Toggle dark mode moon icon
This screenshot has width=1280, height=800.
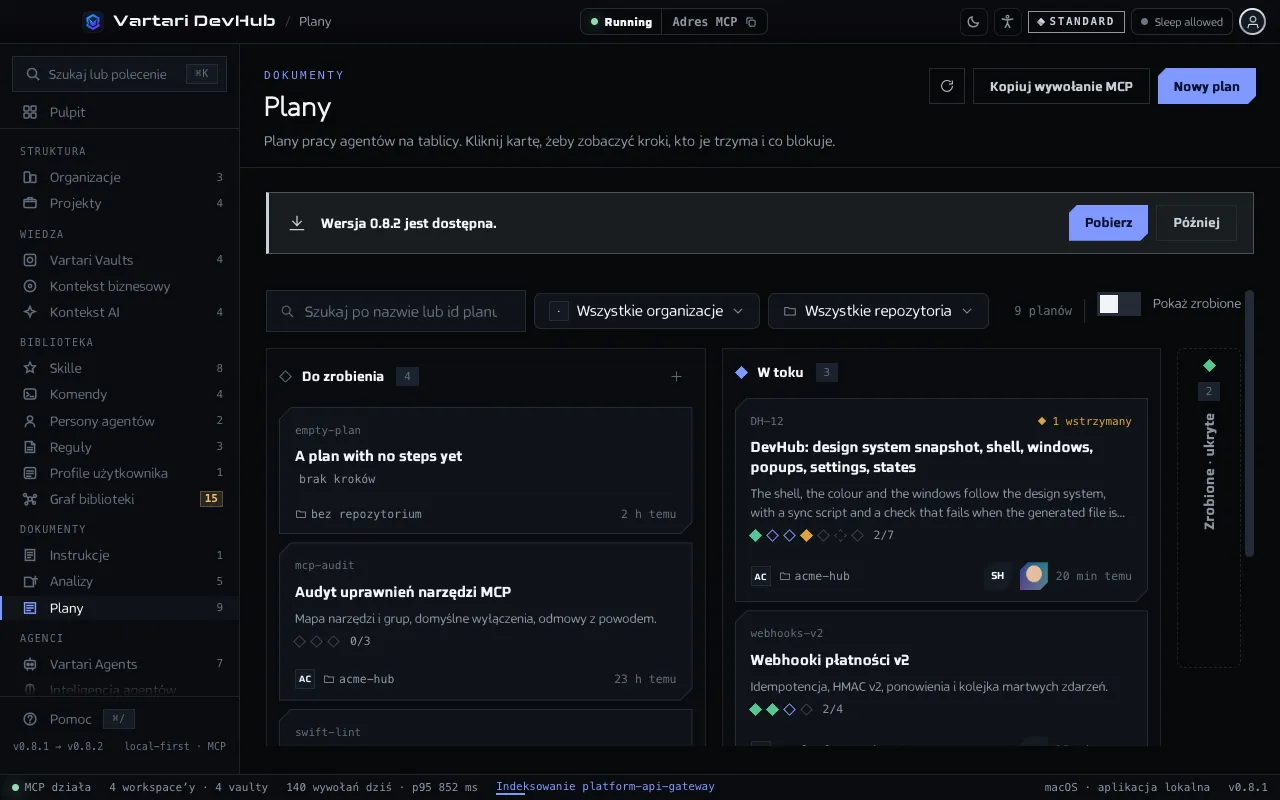click(973, 21)
